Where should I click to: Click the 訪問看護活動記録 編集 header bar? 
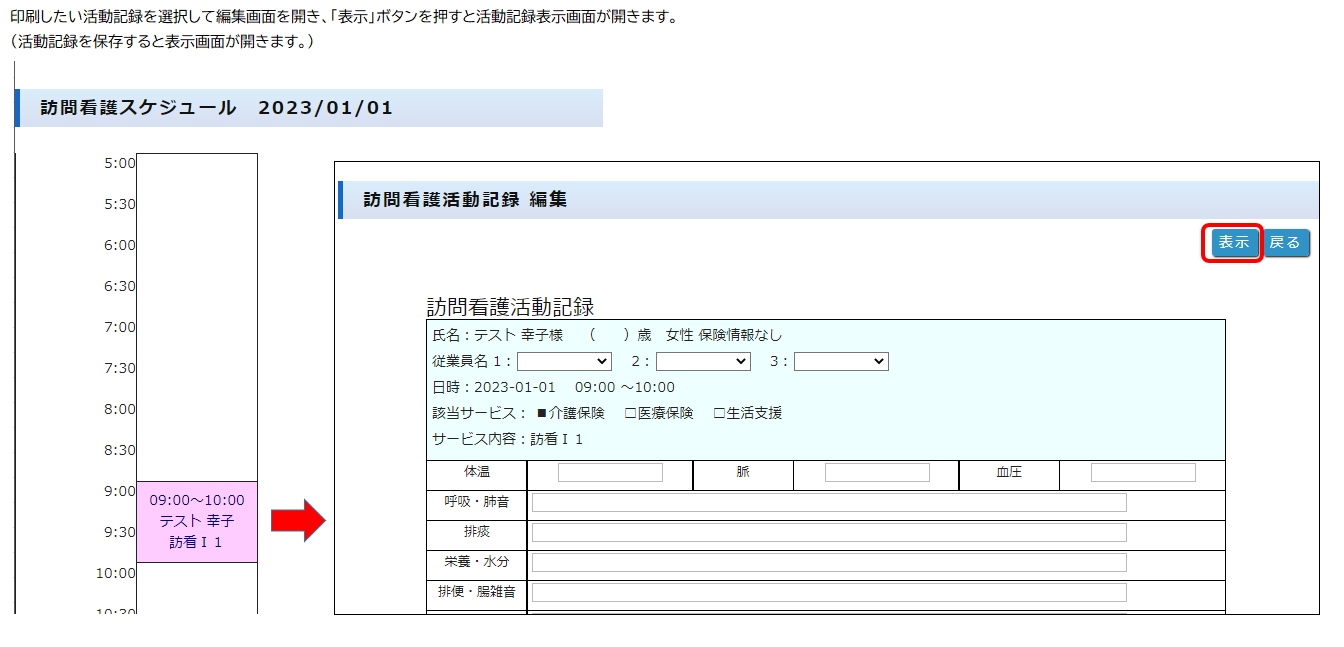(826, 200)
